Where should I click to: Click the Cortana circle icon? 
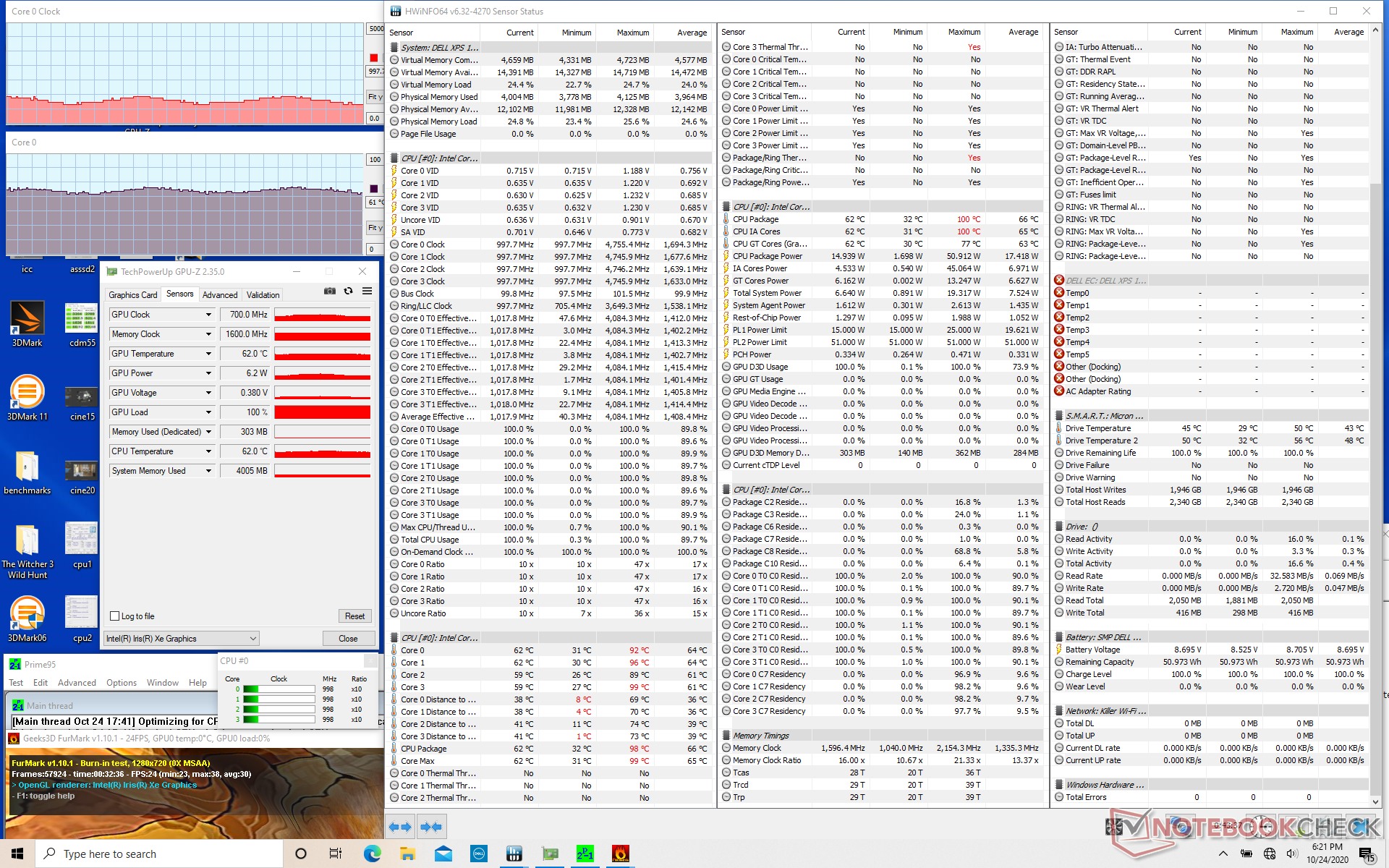tap(301, 854)
